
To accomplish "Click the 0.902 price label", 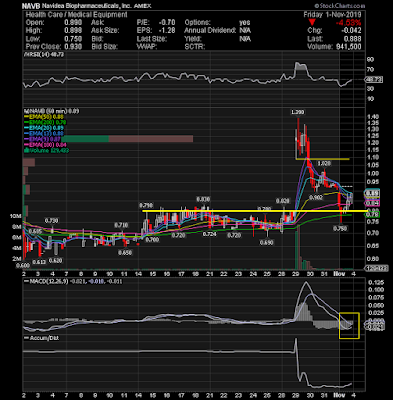I will pos(316,198).
